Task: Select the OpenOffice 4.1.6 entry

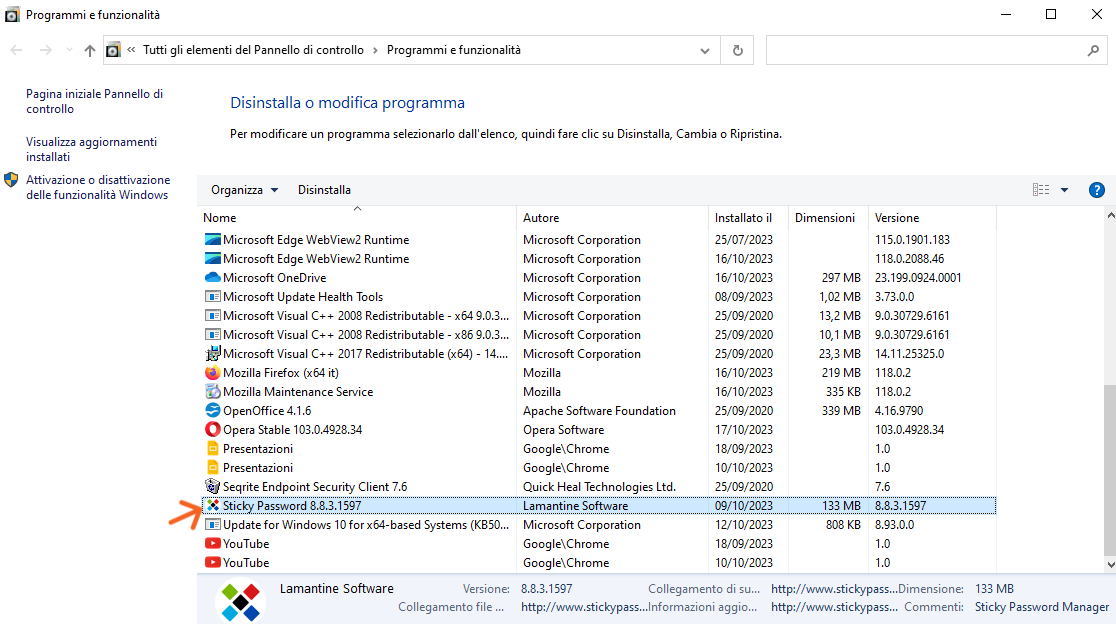Action: point(267,411)
